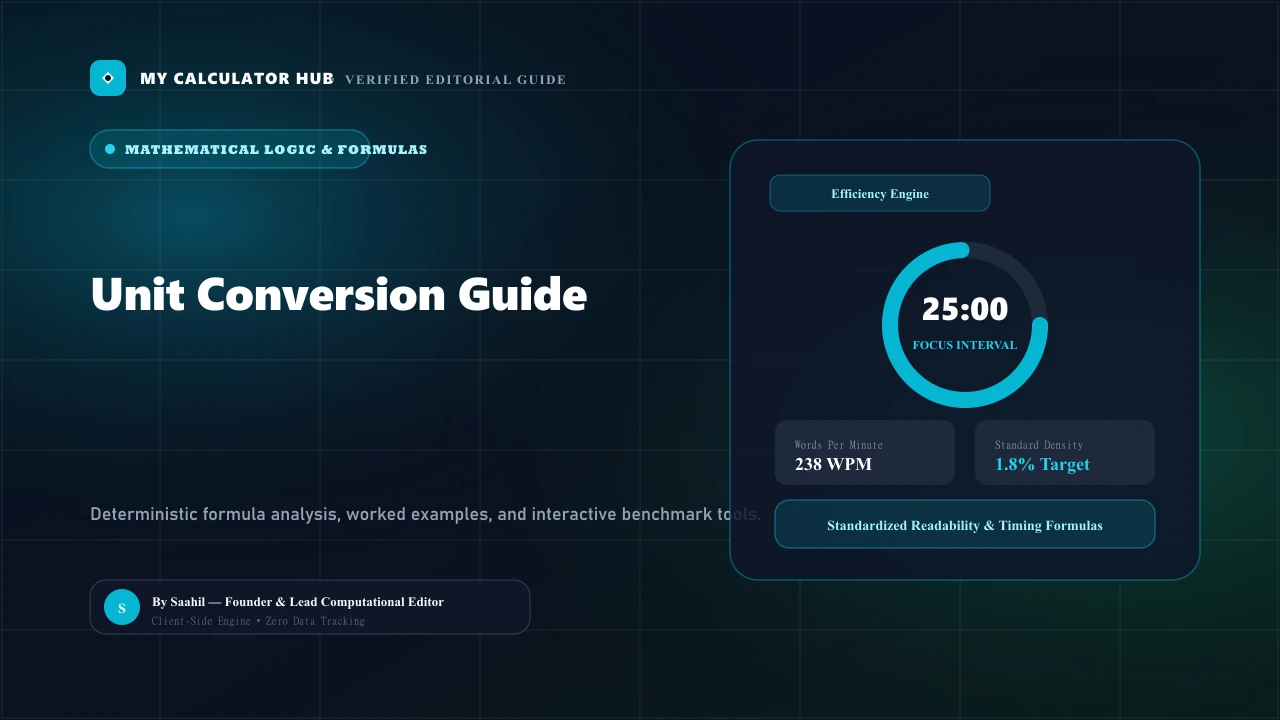Screen dimensions: 1280x720
Task: Click the My Calculator Hub logo icon
Action: click(x=108, y=78)
